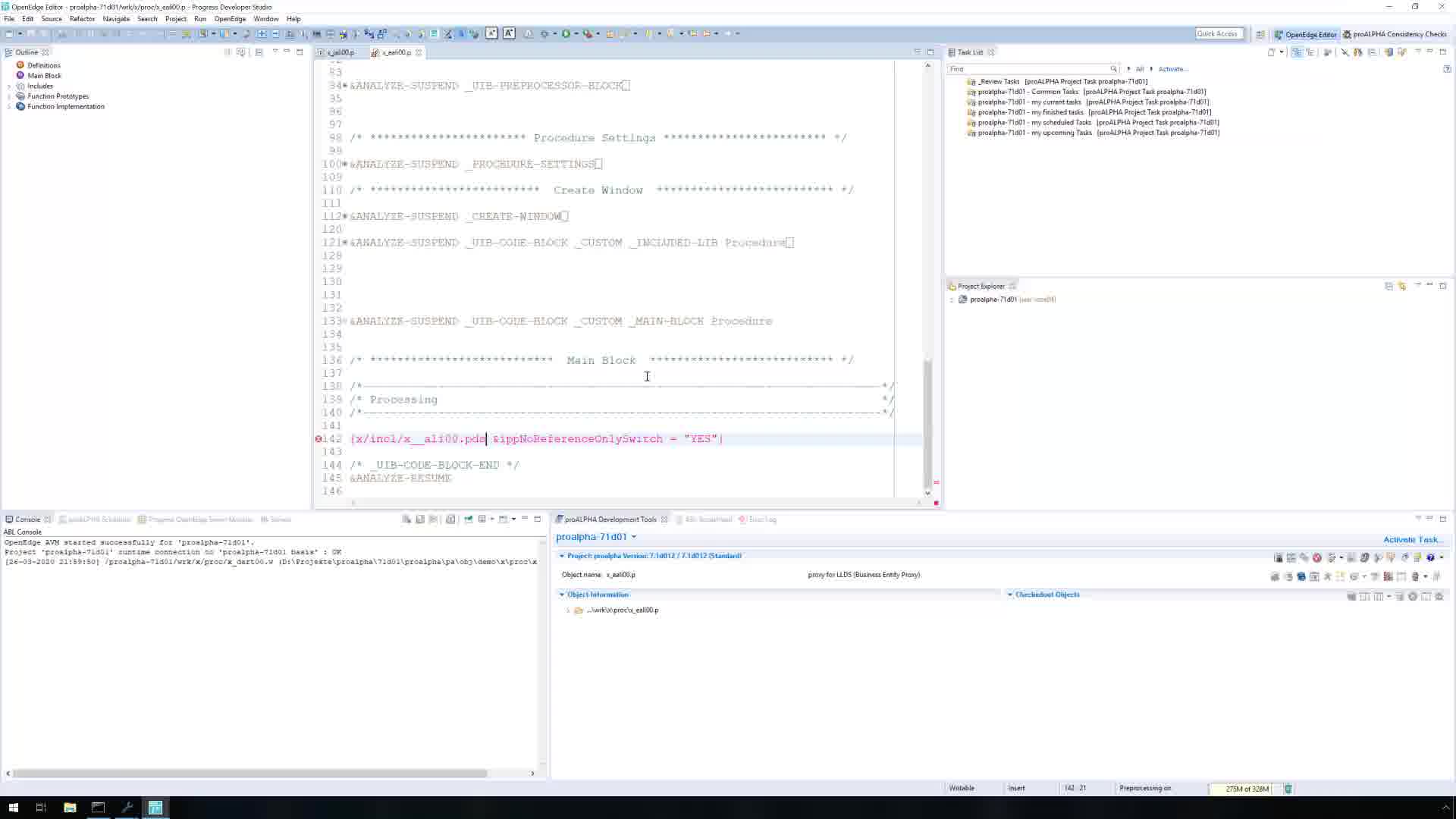Click the Debug (gear) toolbar icon
Image resolution: width=1456 pixels, height=819 pixels.
coord(544,33)
